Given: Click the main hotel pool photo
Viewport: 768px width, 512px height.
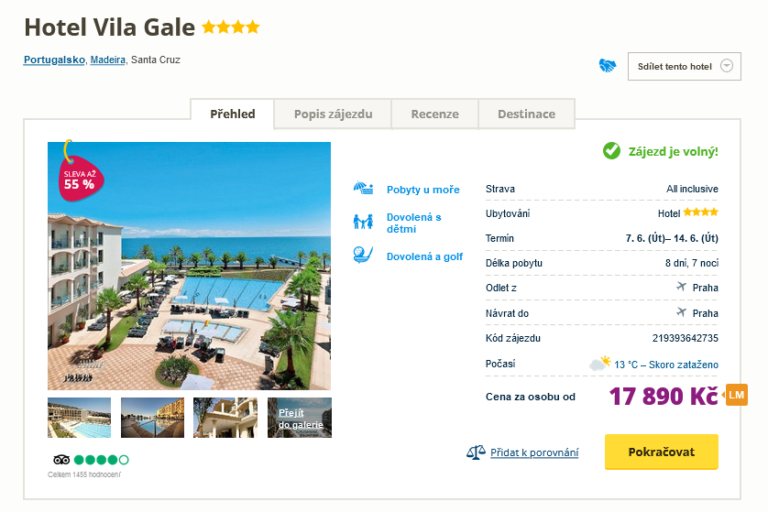Looking at the screenshot, I should point(189,265).
